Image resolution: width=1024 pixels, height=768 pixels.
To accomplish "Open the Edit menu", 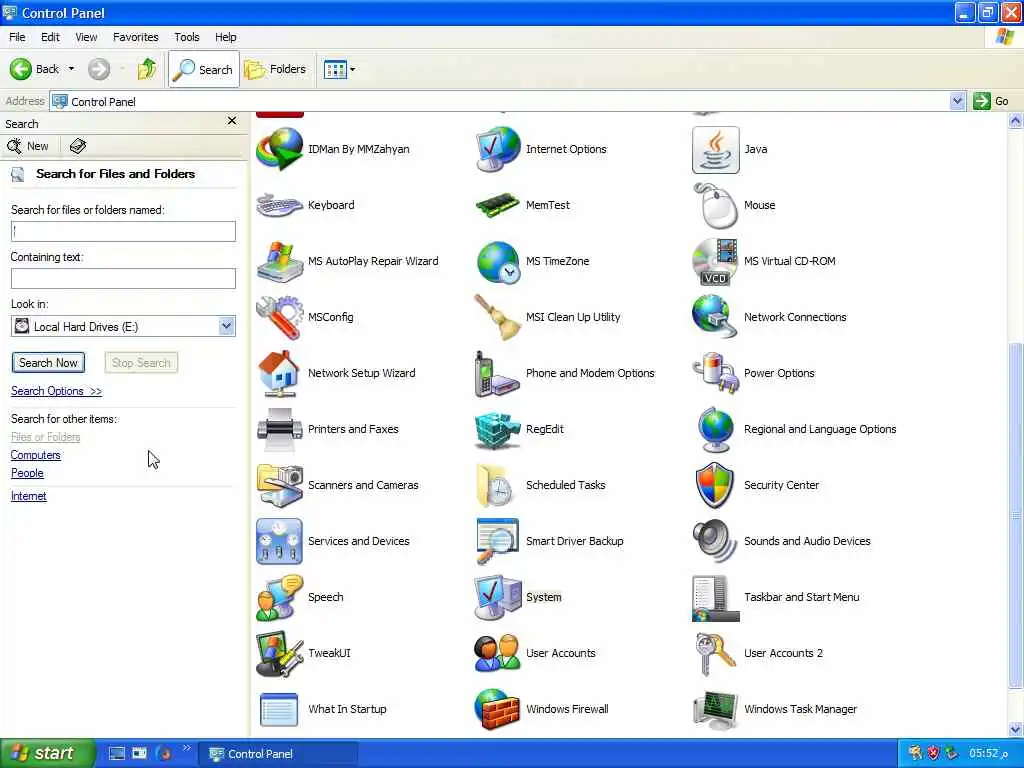I will click(50, 37).
